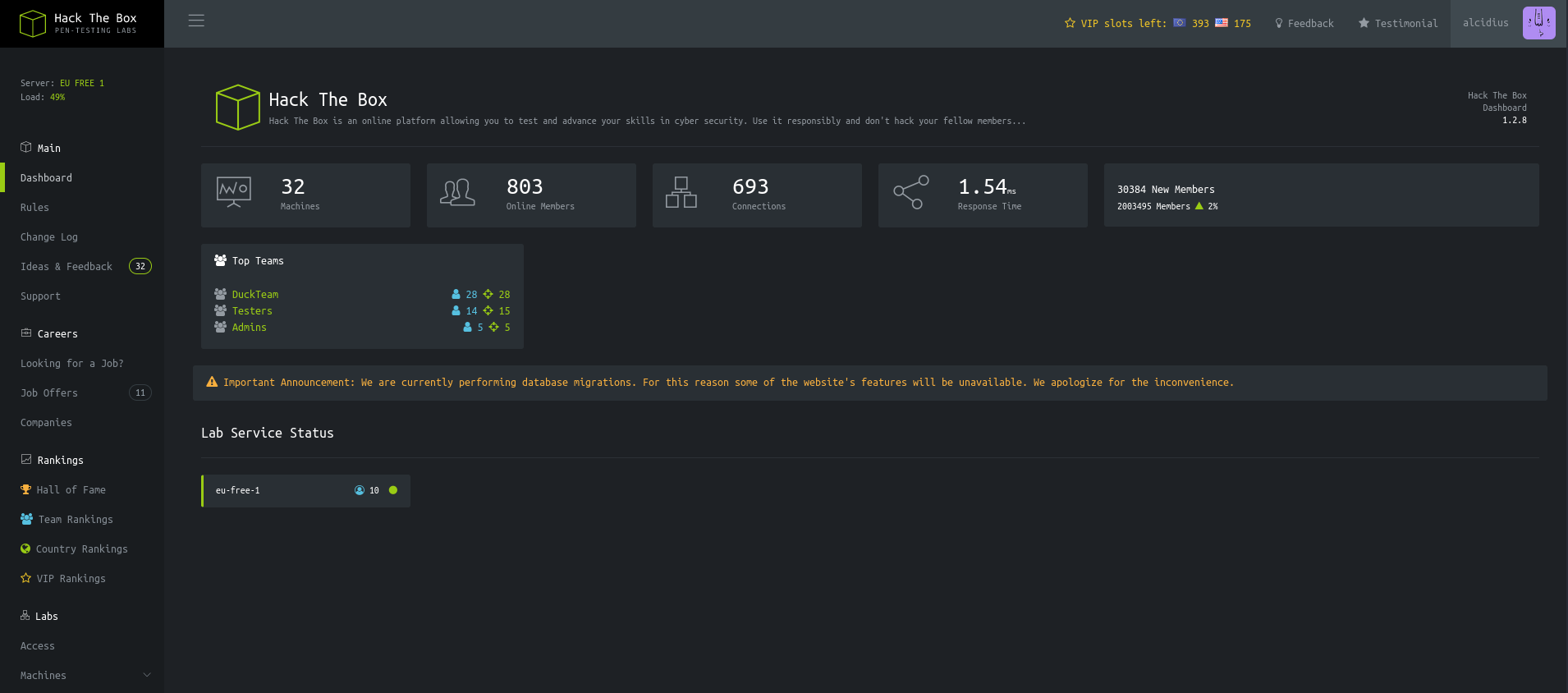Click the VIP Rankings star icon
The image size is (1568, 693).
(25, 578)
